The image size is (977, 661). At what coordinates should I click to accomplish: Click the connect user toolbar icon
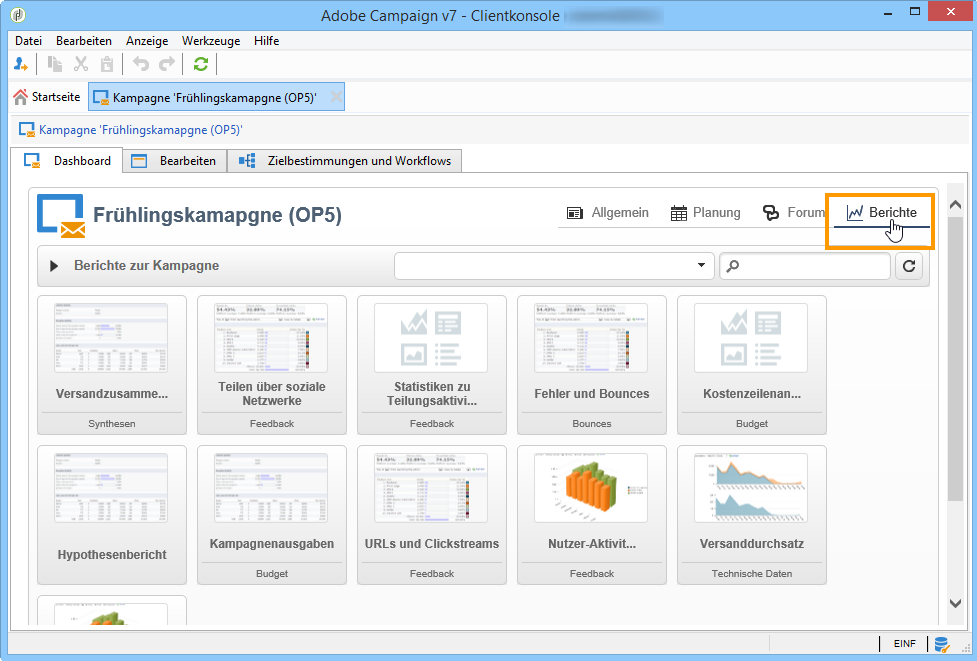21,64
